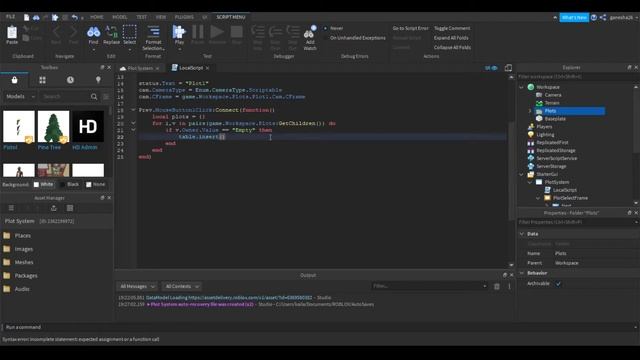Click the Select dashed-box tool
The height and width of the screenshot is (360, 640).
point(129,32)
